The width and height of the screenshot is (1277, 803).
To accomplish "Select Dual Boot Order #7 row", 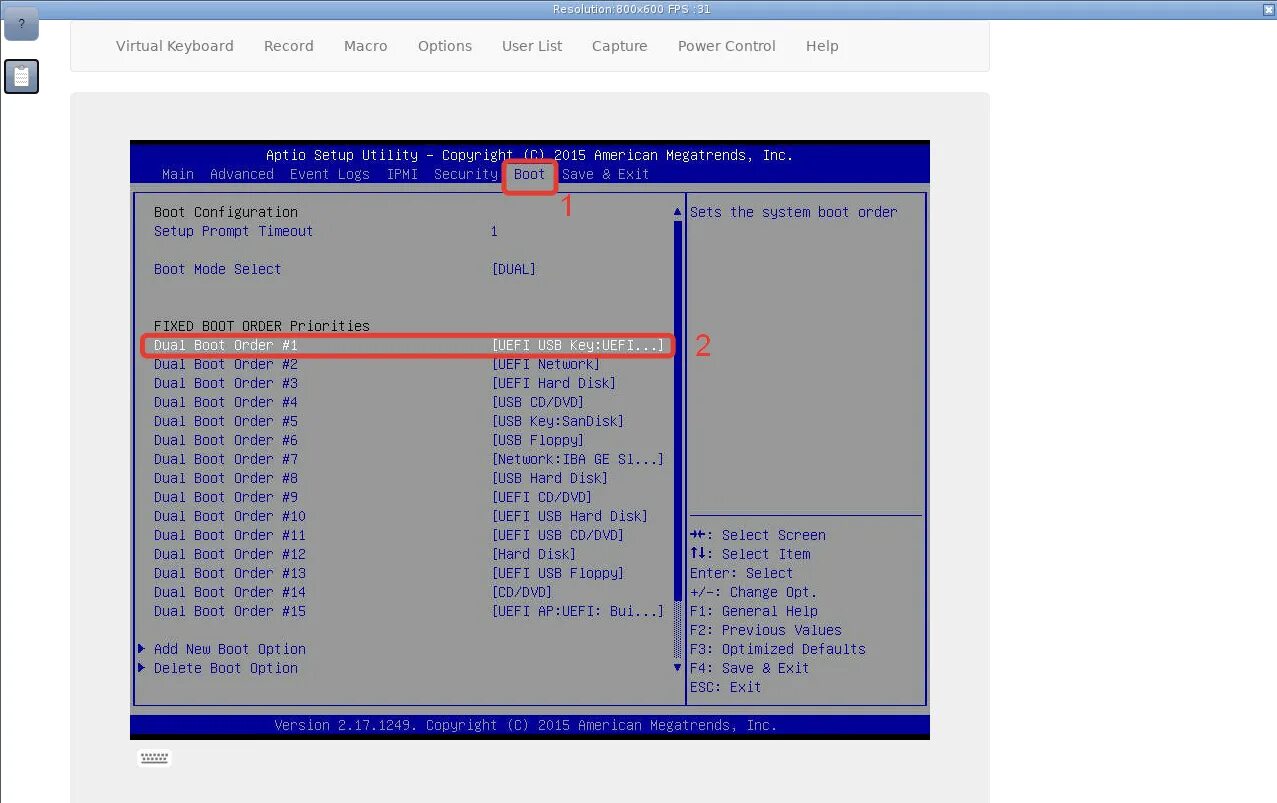I will (408, 459).
